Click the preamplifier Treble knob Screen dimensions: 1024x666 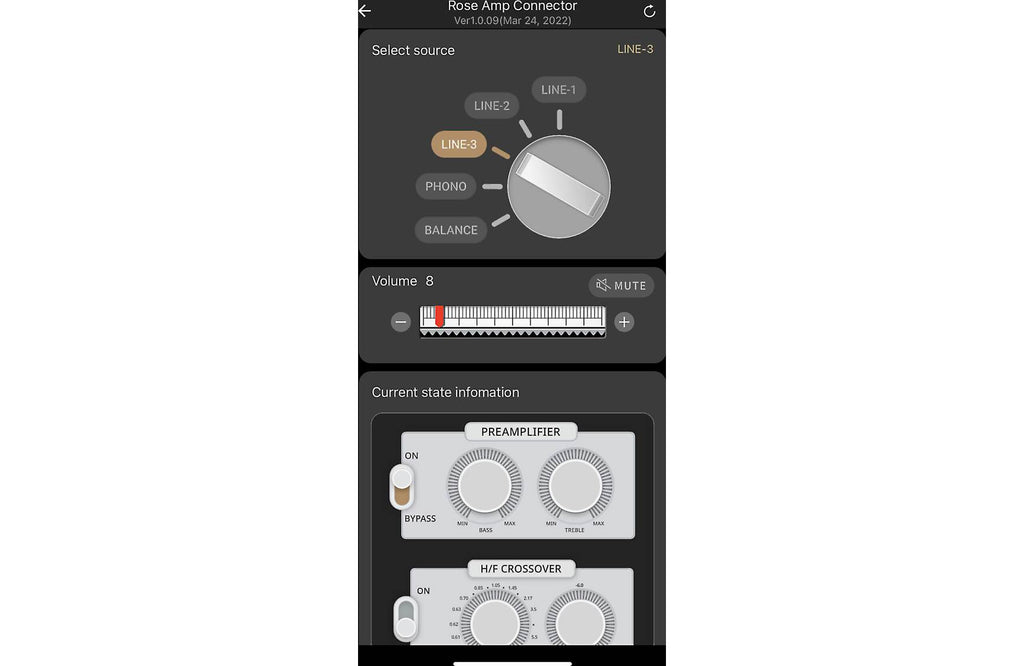(575, 486)
